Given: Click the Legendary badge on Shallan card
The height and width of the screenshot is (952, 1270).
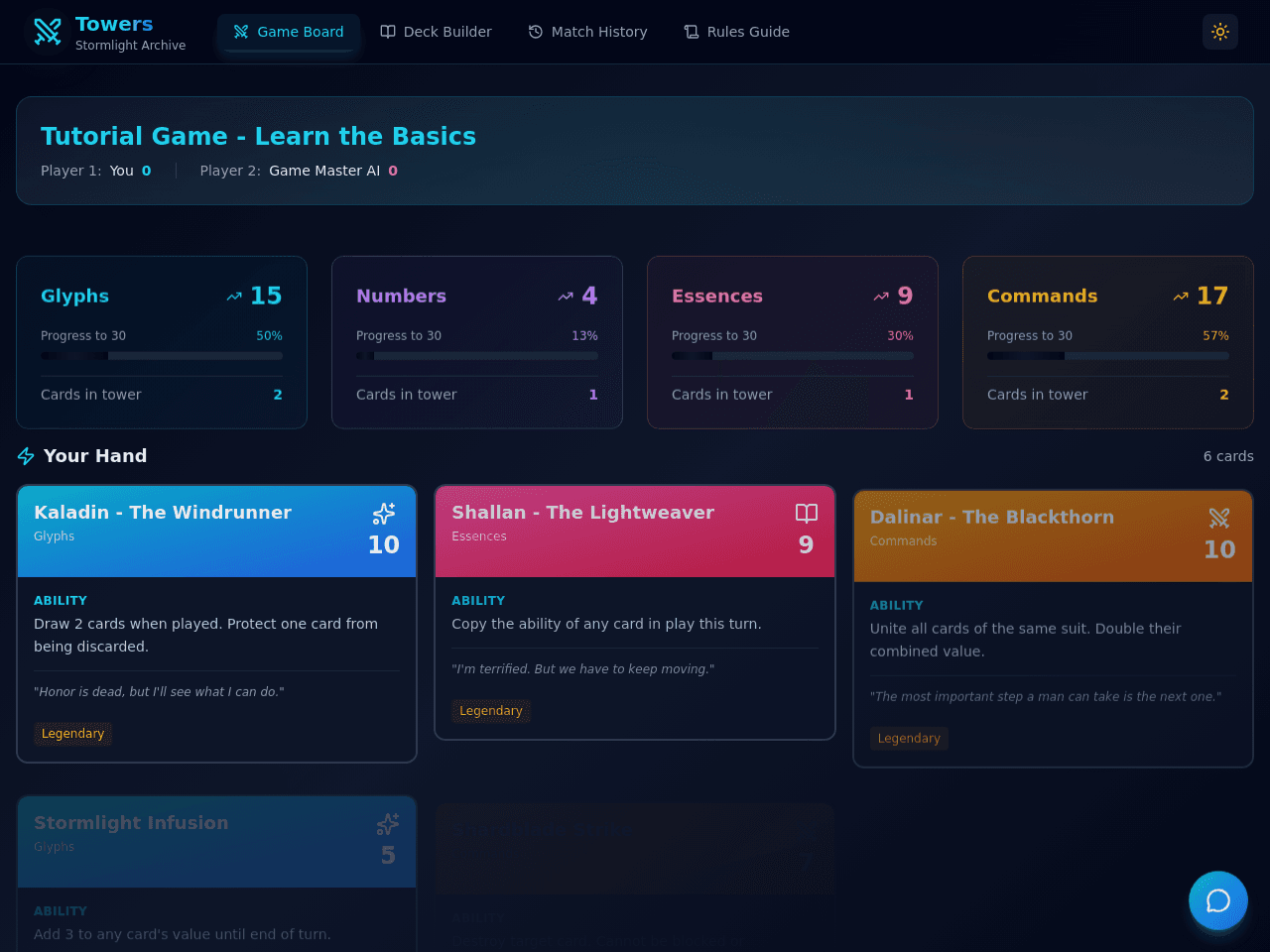Looking at the screenshot, I should click(x=491, y=711).
